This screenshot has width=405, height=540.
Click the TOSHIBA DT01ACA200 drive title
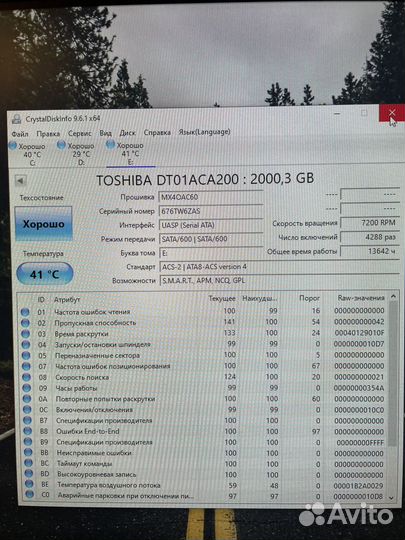click(x=205, y=179)
